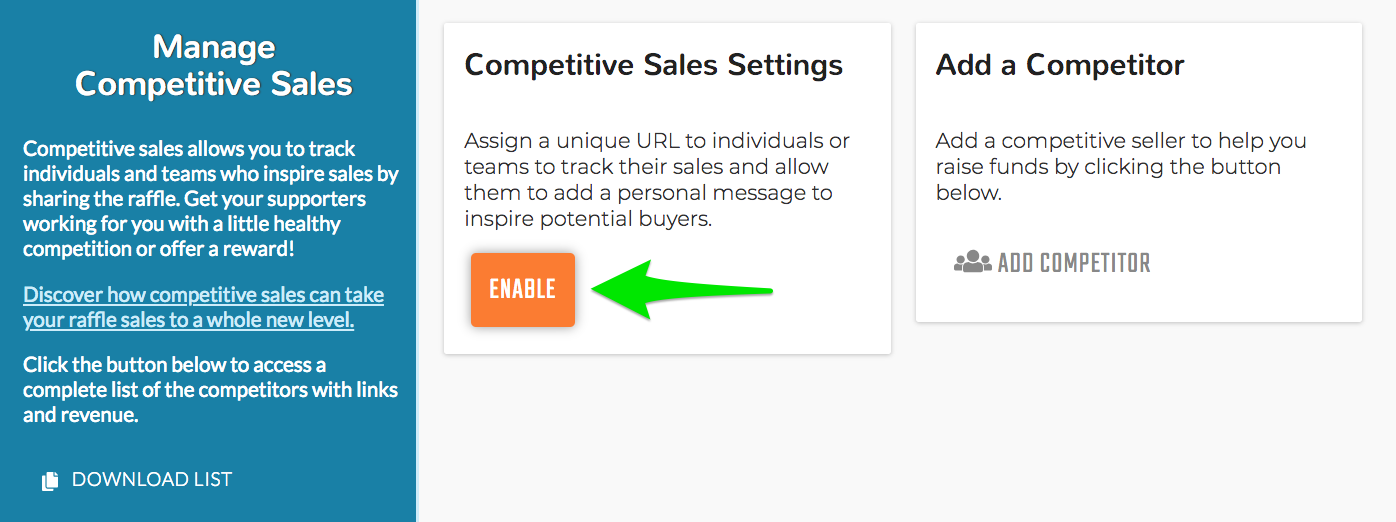
Task: Click the people group icon beside Add Competitor
Action: 972,263
